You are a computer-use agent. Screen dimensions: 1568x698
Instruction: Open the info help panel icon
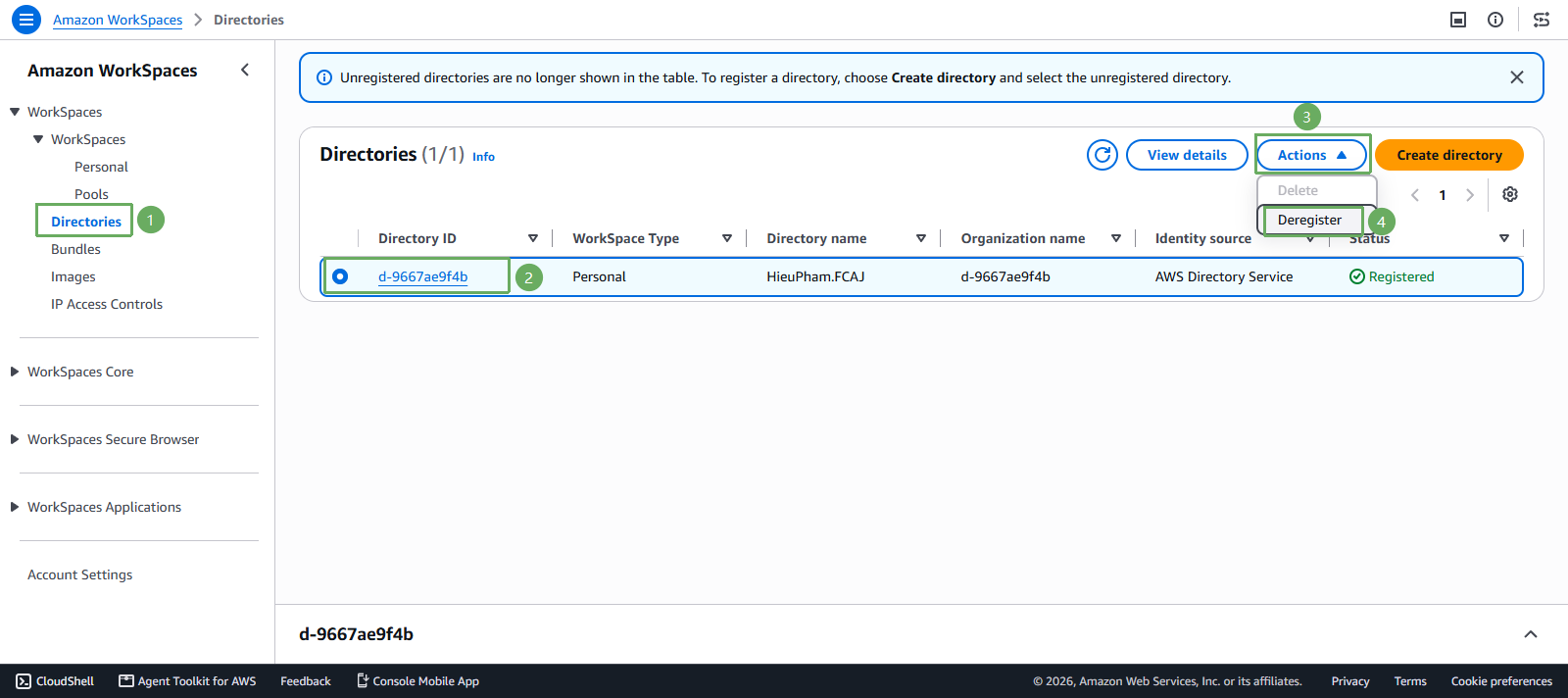click(x=1495, y=20)
